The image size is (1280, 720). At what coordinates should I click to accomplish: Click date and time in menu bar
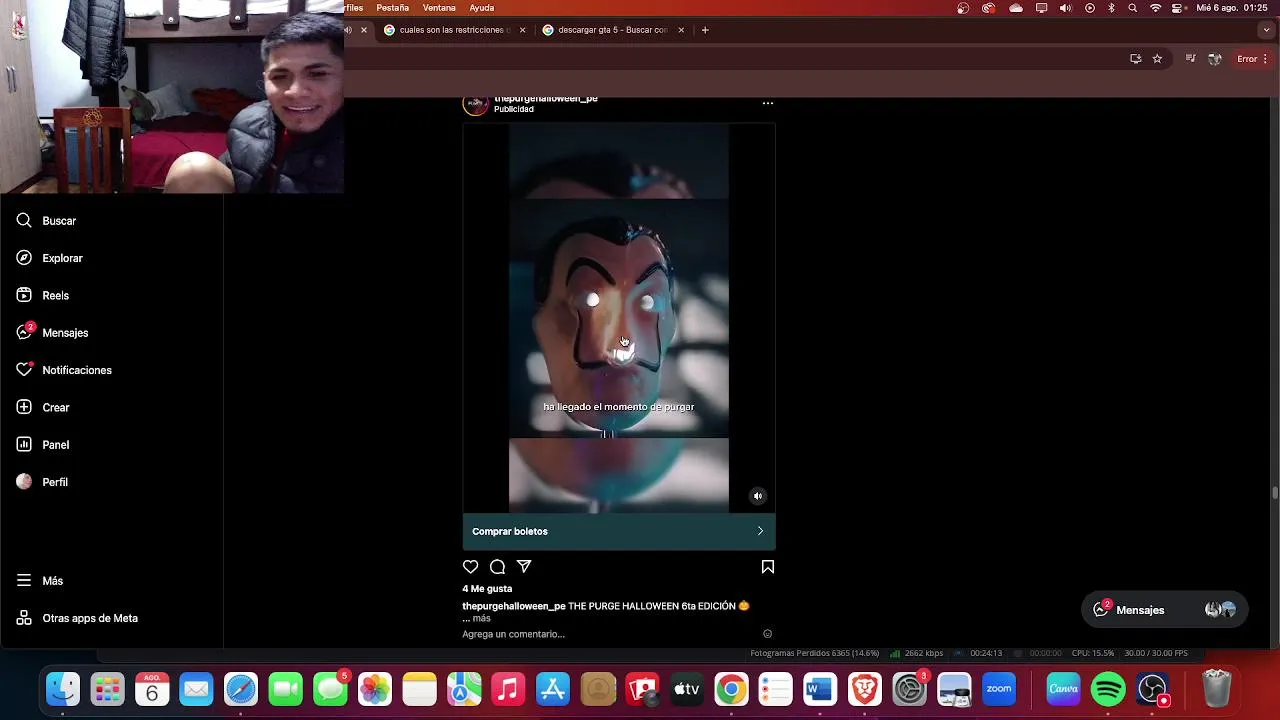1232,8
